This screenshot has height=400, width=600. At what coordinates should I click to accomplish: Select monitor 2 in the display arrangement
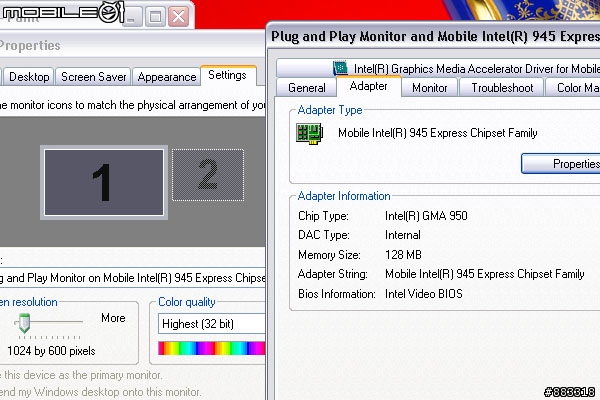[208, 175]
